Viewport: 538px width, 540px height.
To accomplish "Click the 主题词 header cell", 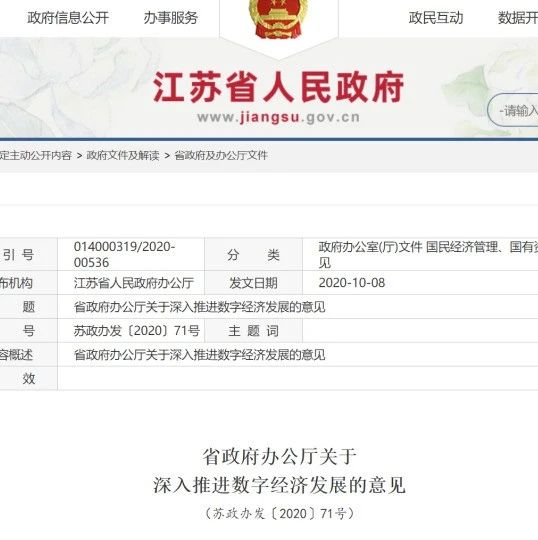I will [253, 331].
